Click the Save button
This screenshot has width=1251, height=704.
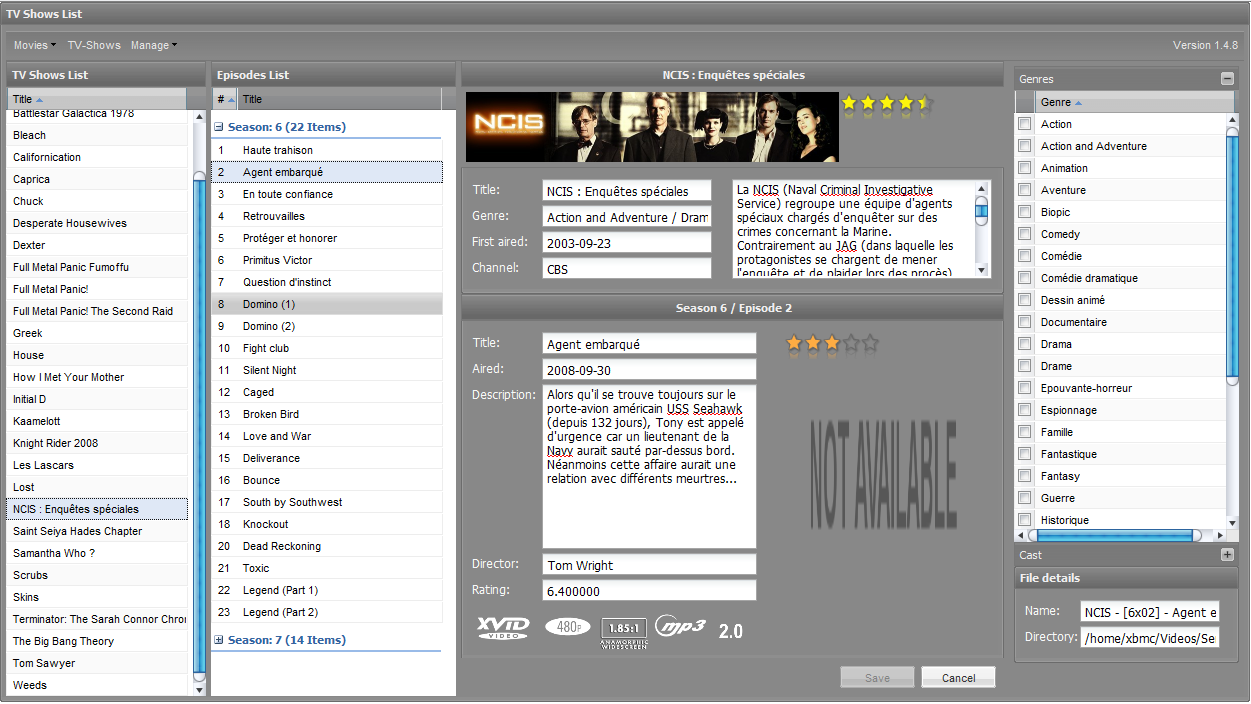[x=877, y=677]
